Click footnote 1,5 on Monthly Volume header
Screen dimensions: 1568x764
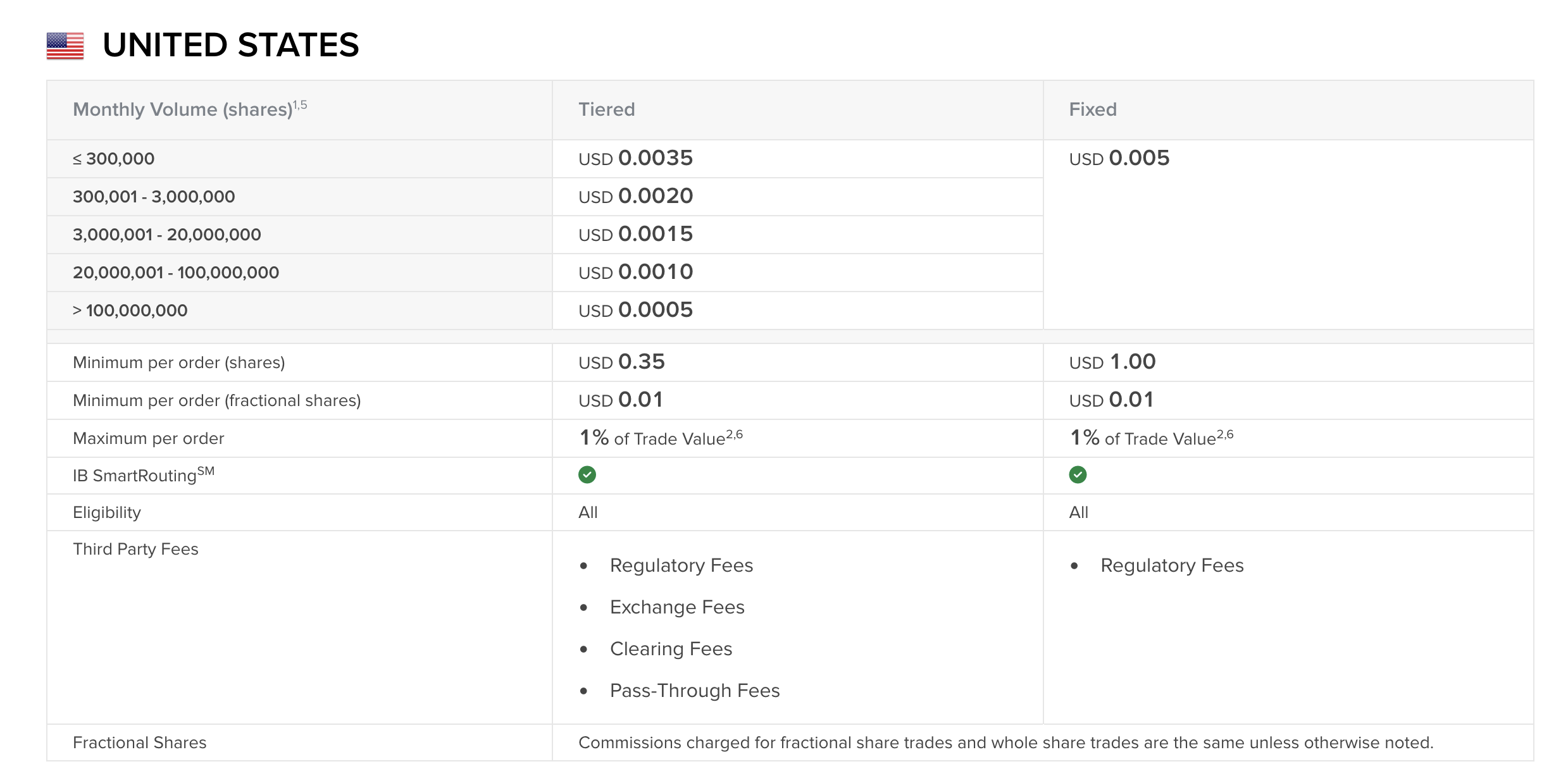(x=300, y=105)
